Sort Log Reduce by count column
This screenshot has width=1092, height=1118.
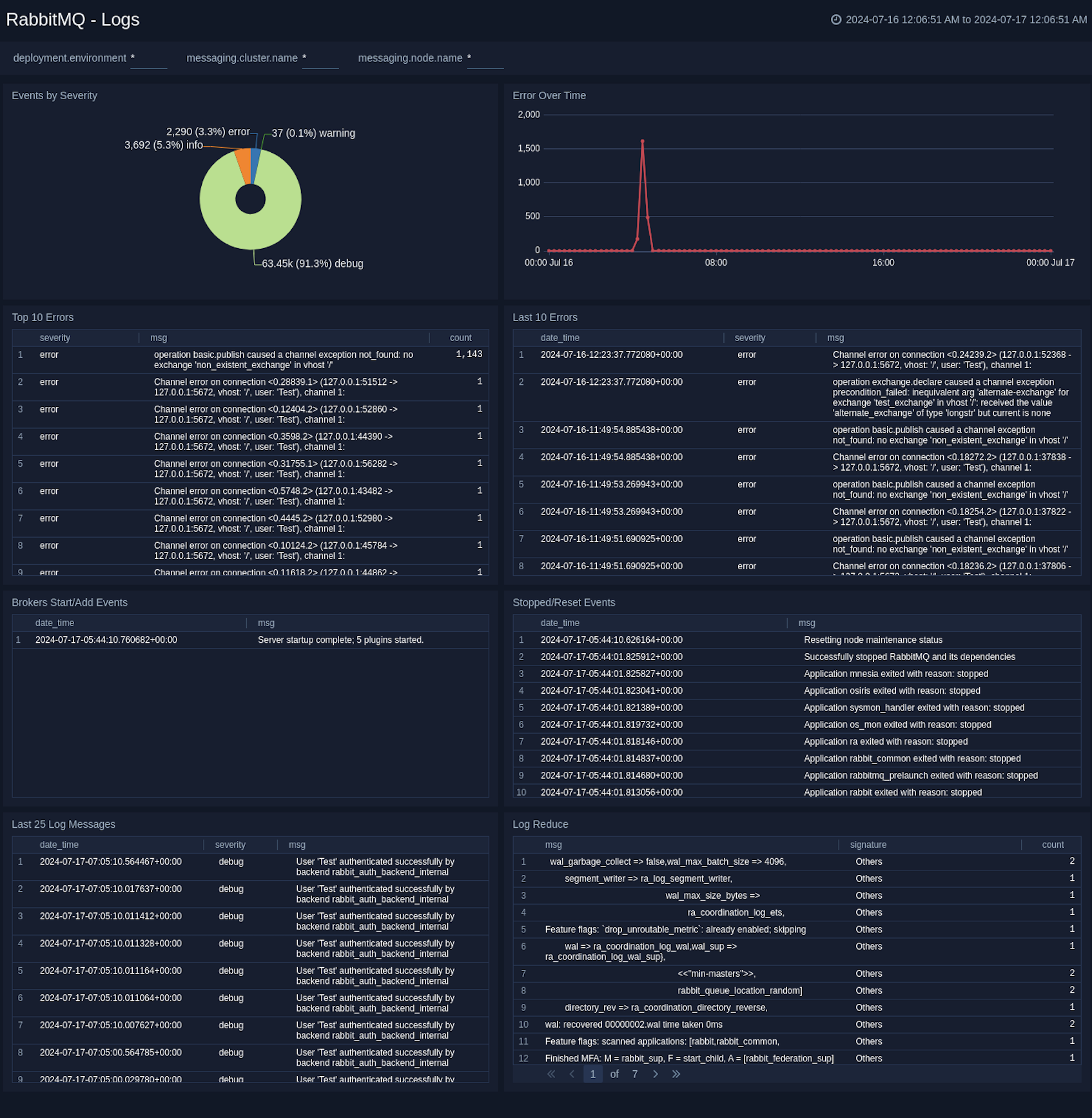click(x=1053, y=845)
